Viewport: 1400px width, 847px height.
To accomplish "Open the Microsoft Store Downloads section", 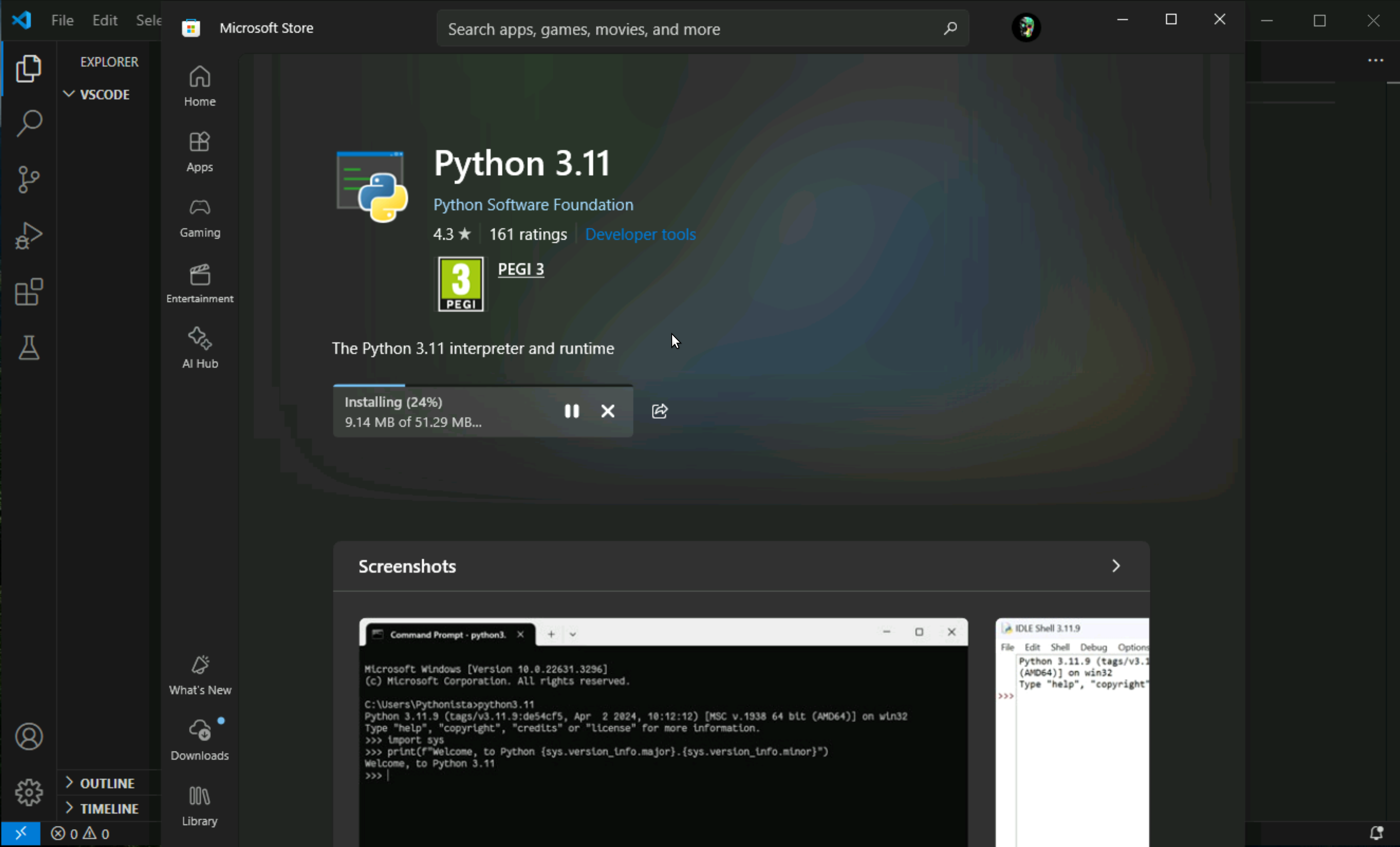I will [199, 739].
